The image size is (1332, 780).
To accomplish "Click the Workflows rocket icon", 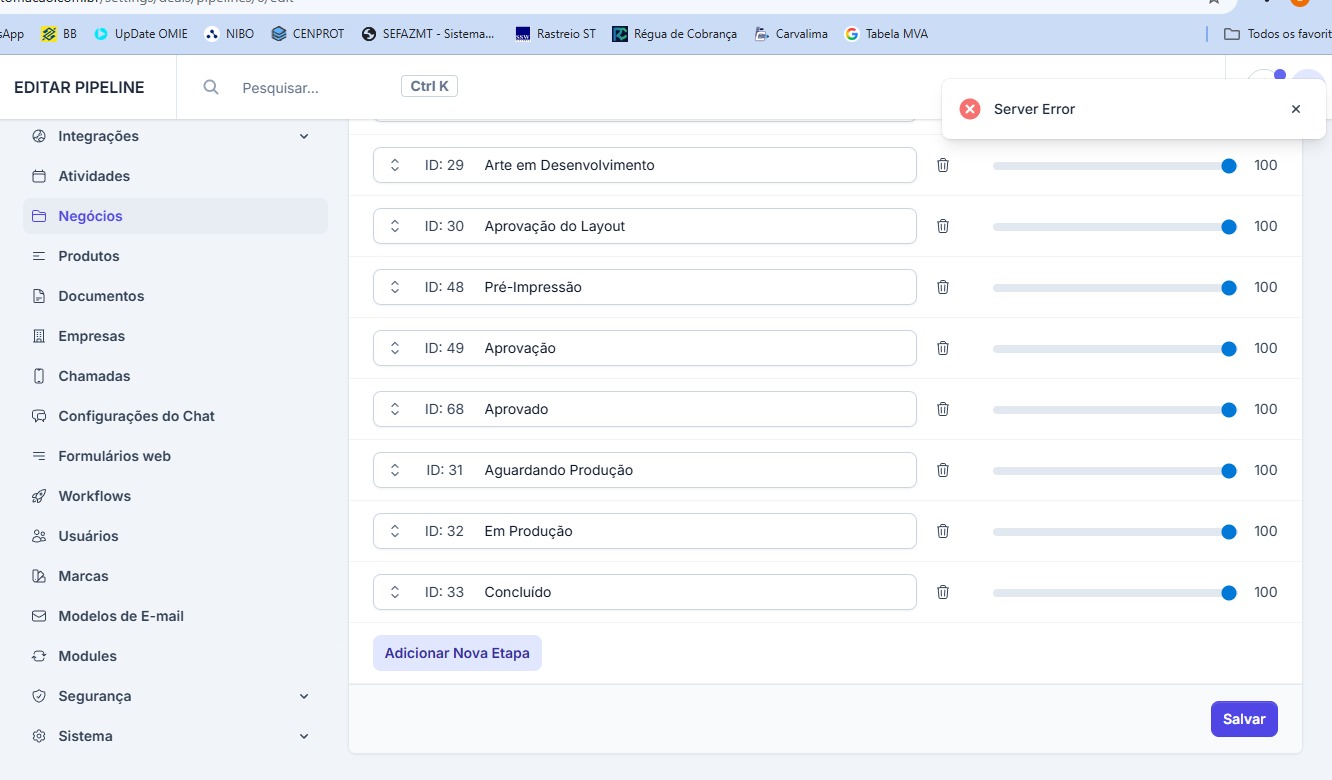I will [39, 496].
